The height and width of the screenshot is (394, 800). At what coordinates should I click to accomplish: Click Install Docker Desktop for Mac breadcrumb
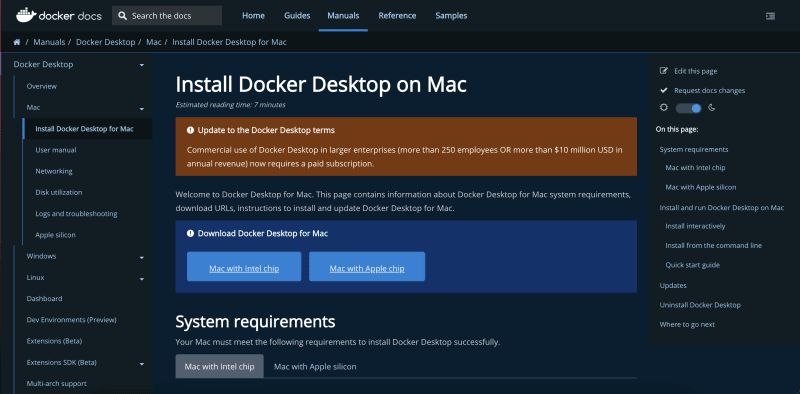230,42
